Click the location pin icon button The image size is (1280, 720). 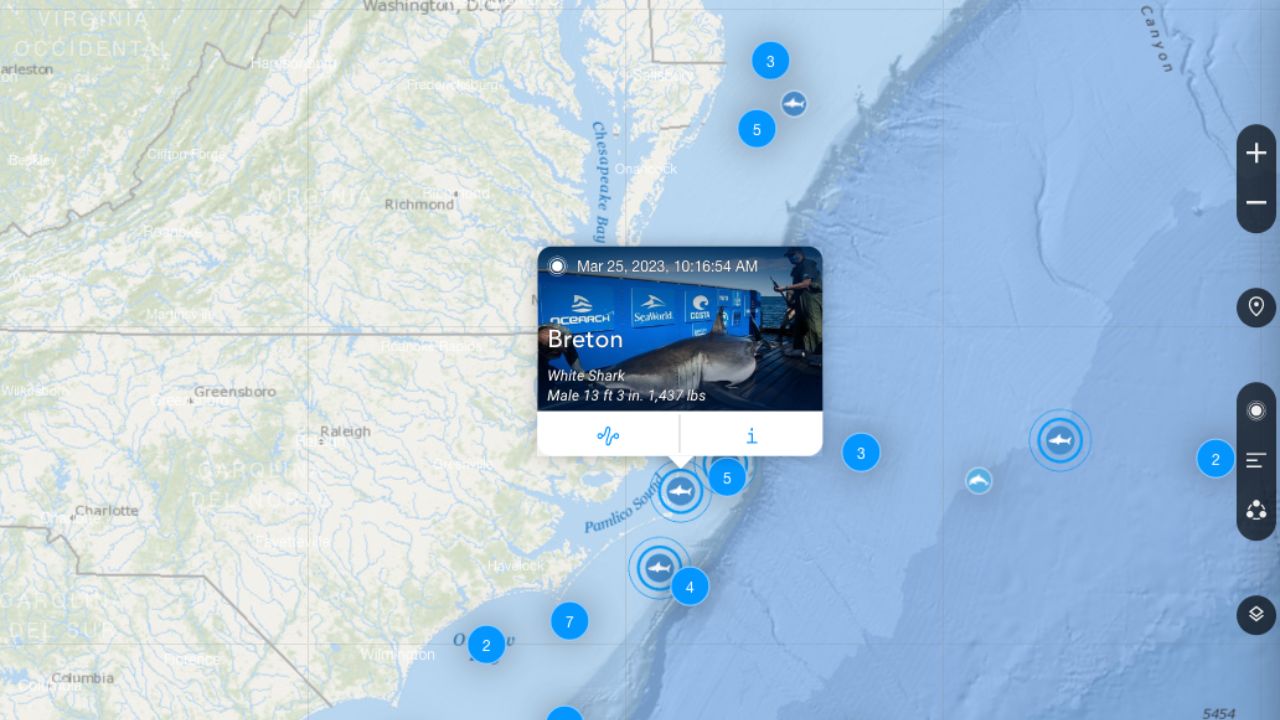pyautogui.click(x=1256, y=306)
